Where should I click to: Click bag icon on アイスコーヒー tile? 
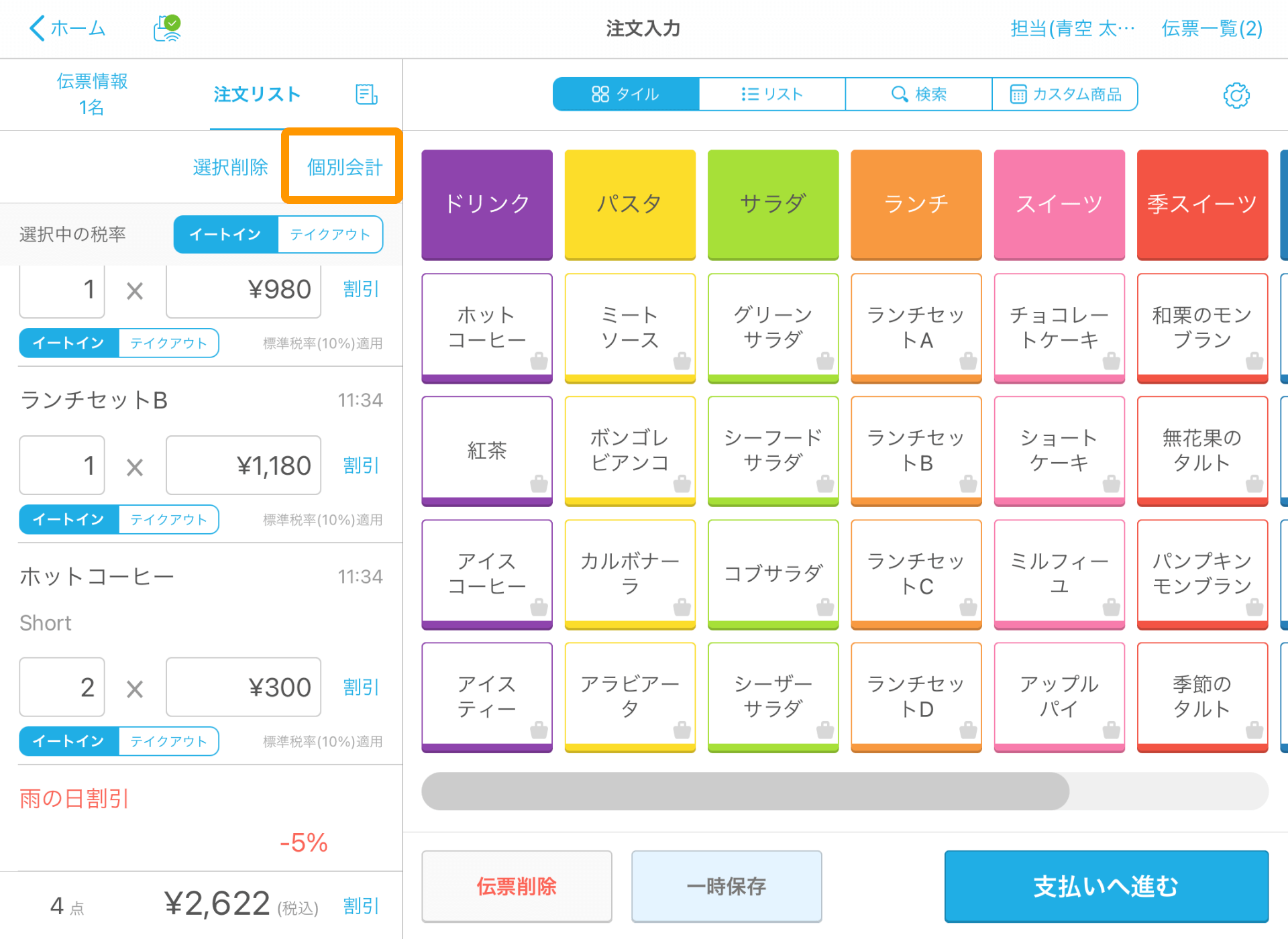[539, 607]
